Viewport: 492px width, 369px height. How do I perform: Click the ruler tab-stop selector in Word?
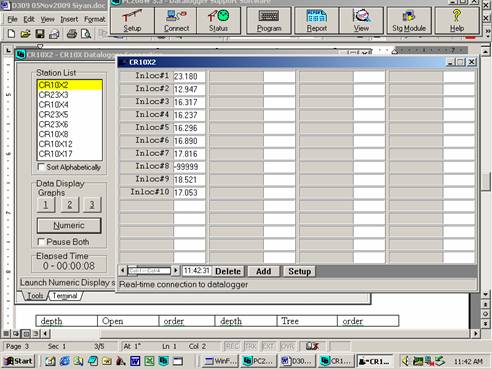pos(8,51)
